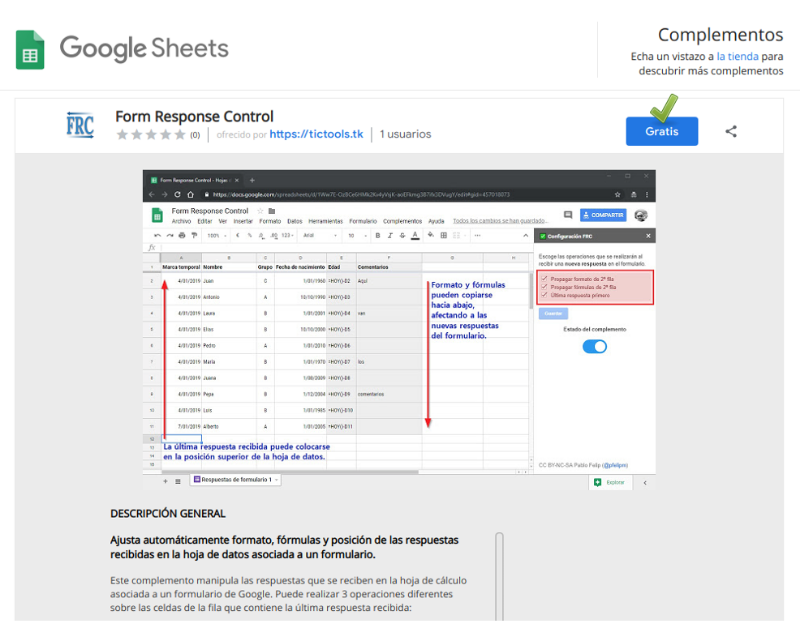Click the COMPARTIR button
Screen dimensions: 800x633
(603, 215)
